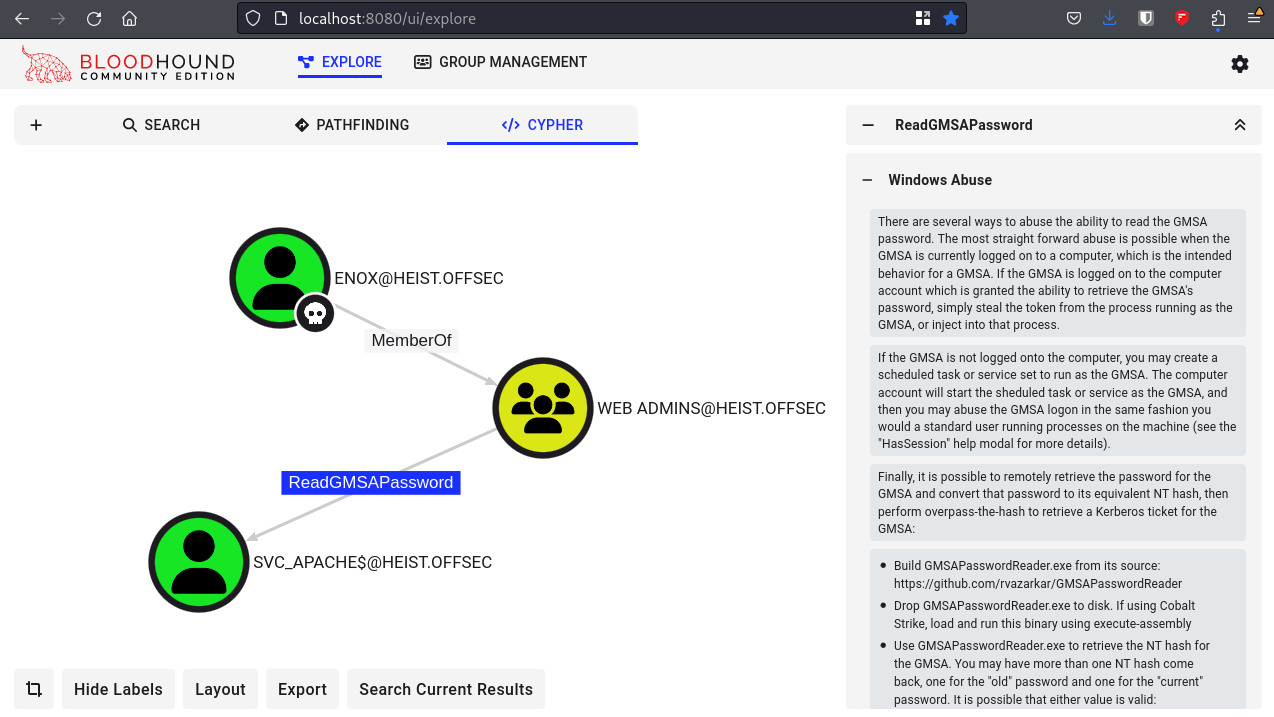
Task: Hide Labels on the graph
Action: tap(118, 689)
